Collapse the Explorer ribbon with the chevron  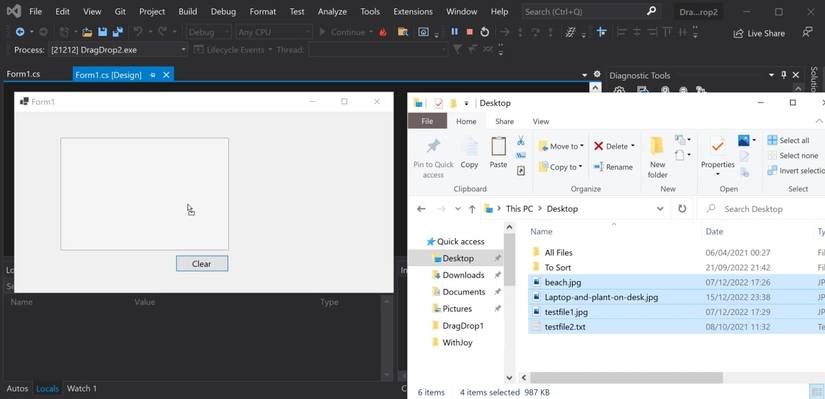click(820, 122)
